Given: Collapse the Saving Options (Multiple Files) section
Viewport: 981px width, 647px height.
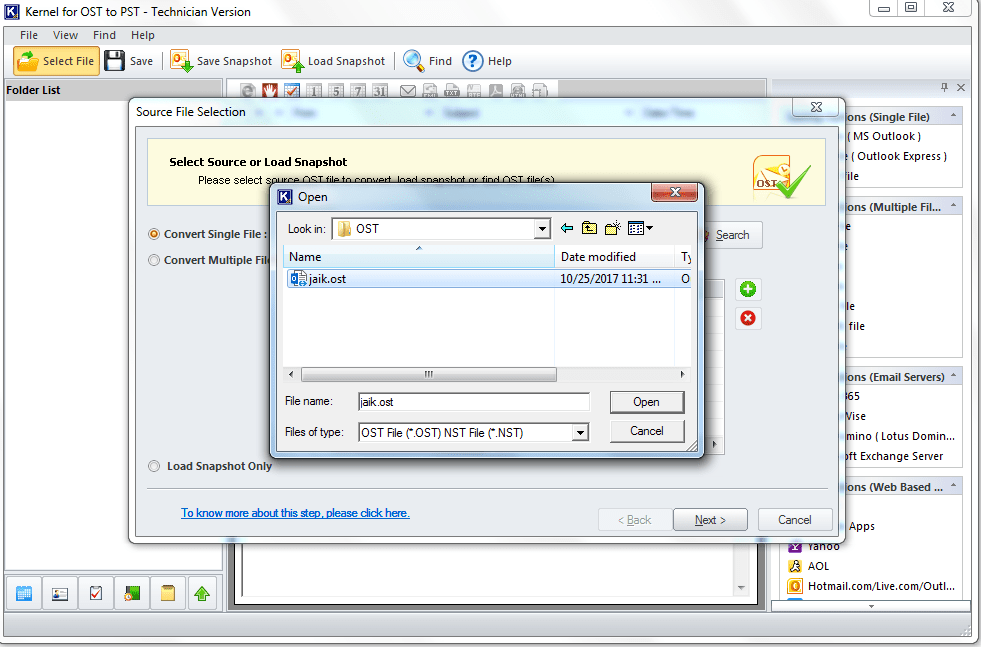Looking at the screenshot, I should [x=953, y=206].
